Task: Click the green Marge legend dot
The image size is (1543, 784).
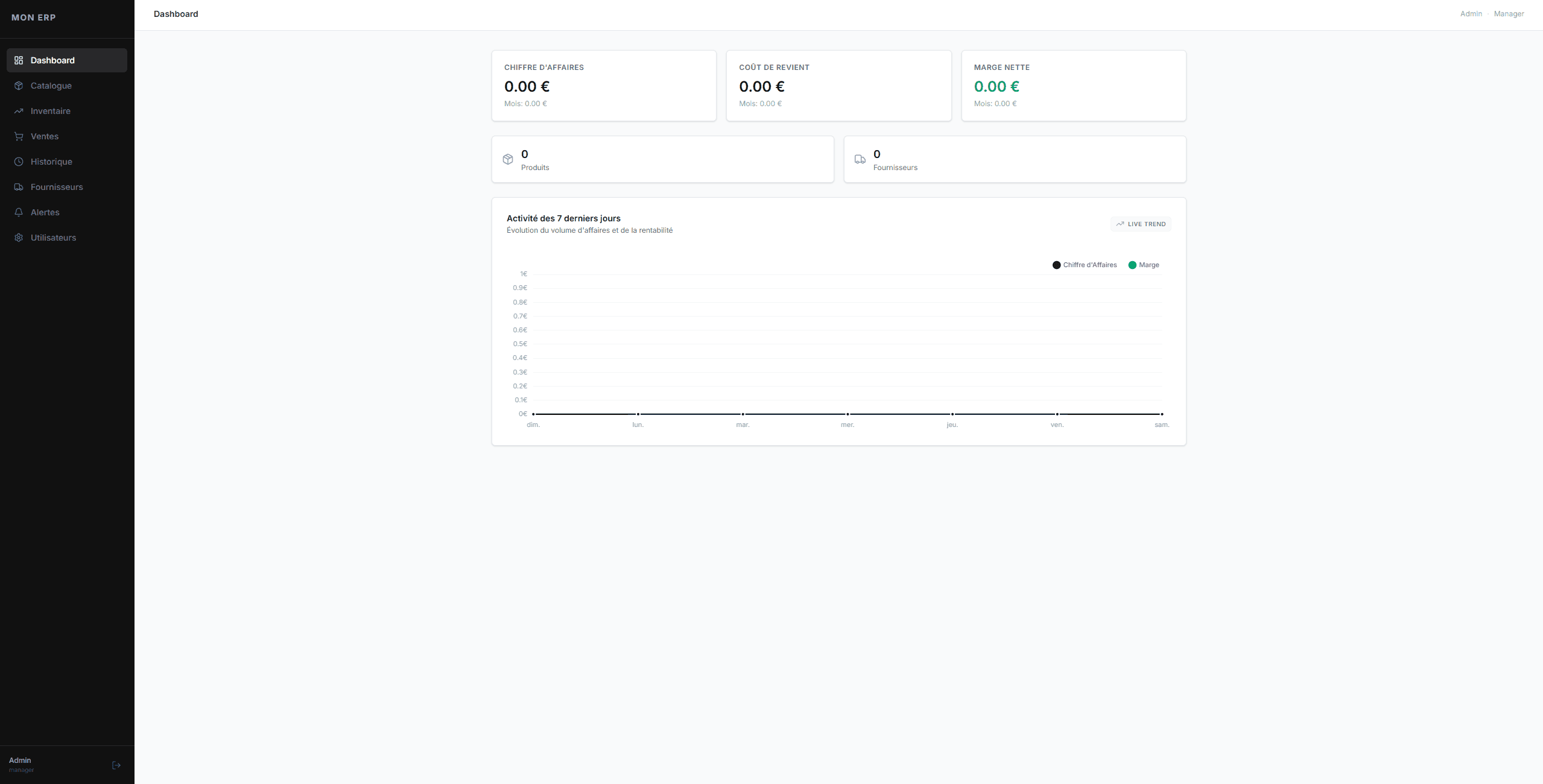Action: 1132,265
